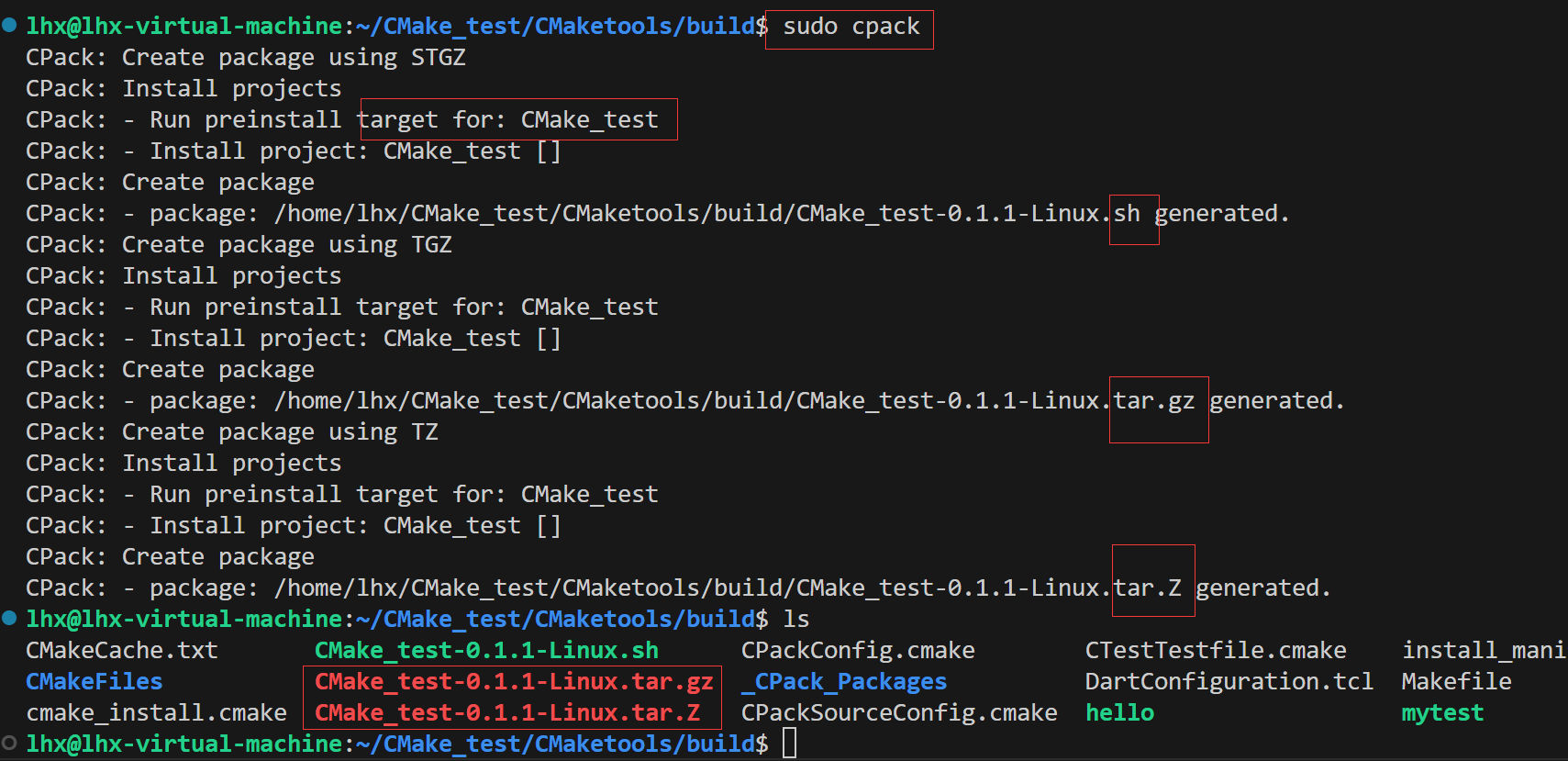The height and width of the screenshot is (761, 1568).
Task: Click the CMake_test-0.1.1-Linux.sh generated path line
Action: pos(658,214)
